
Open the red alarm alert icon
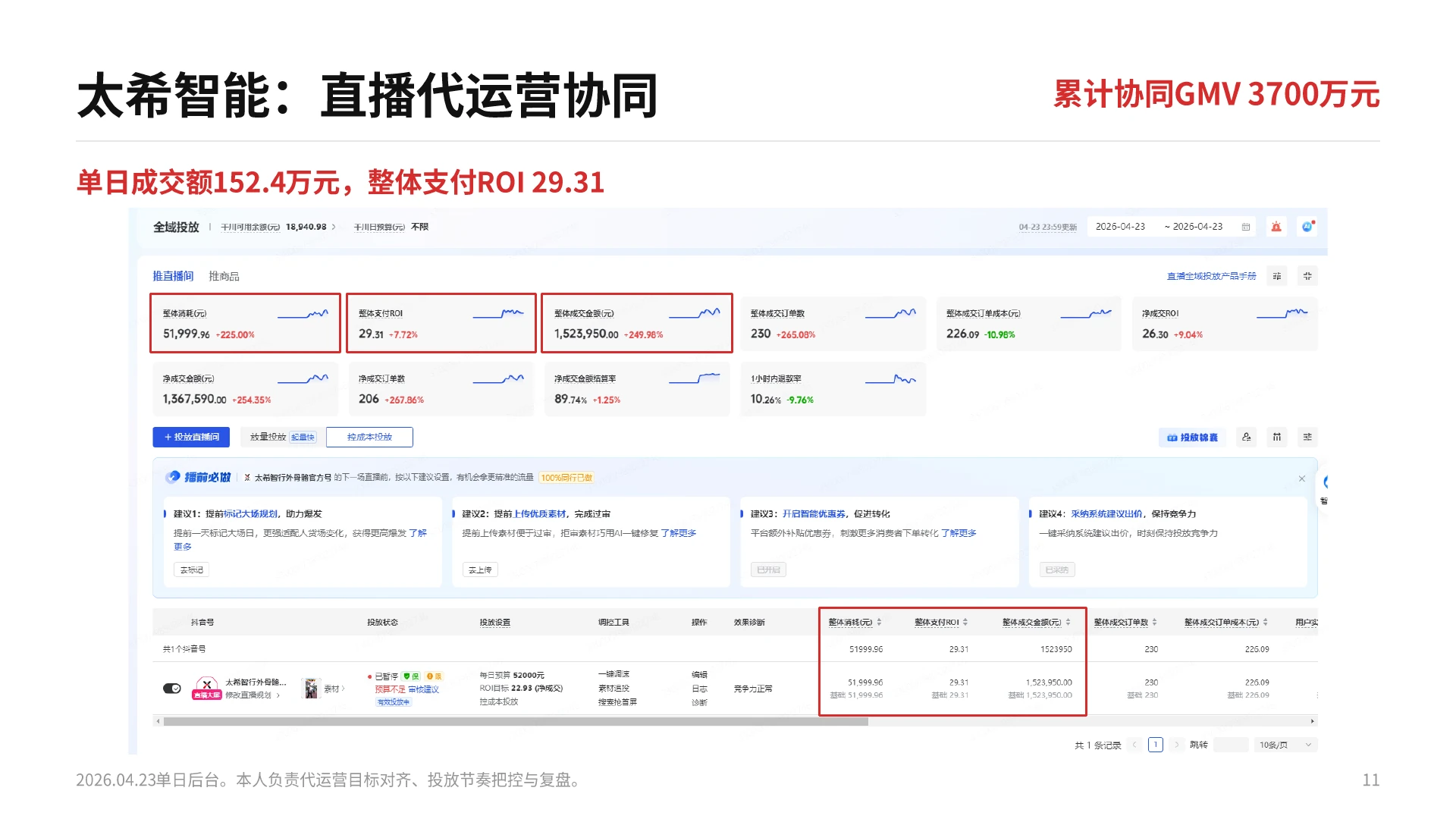tap(1276, 227)
